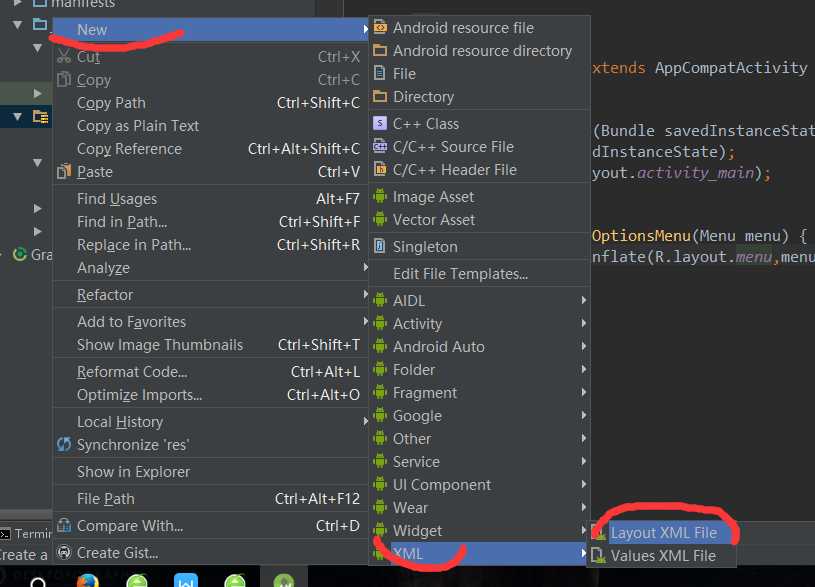Select Copy Path from context menu
The height and width of the screenshot is (587, 815).
click(211, 103)
